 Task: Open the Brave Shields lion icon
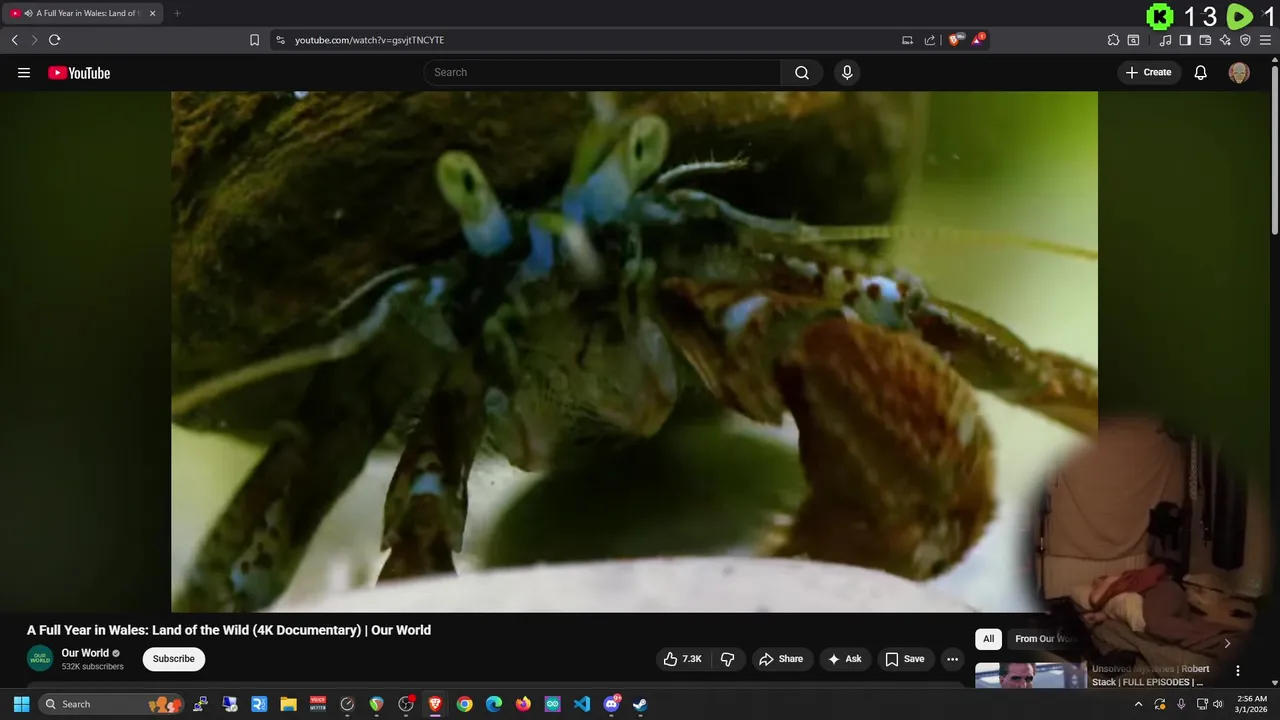point(955,40)
